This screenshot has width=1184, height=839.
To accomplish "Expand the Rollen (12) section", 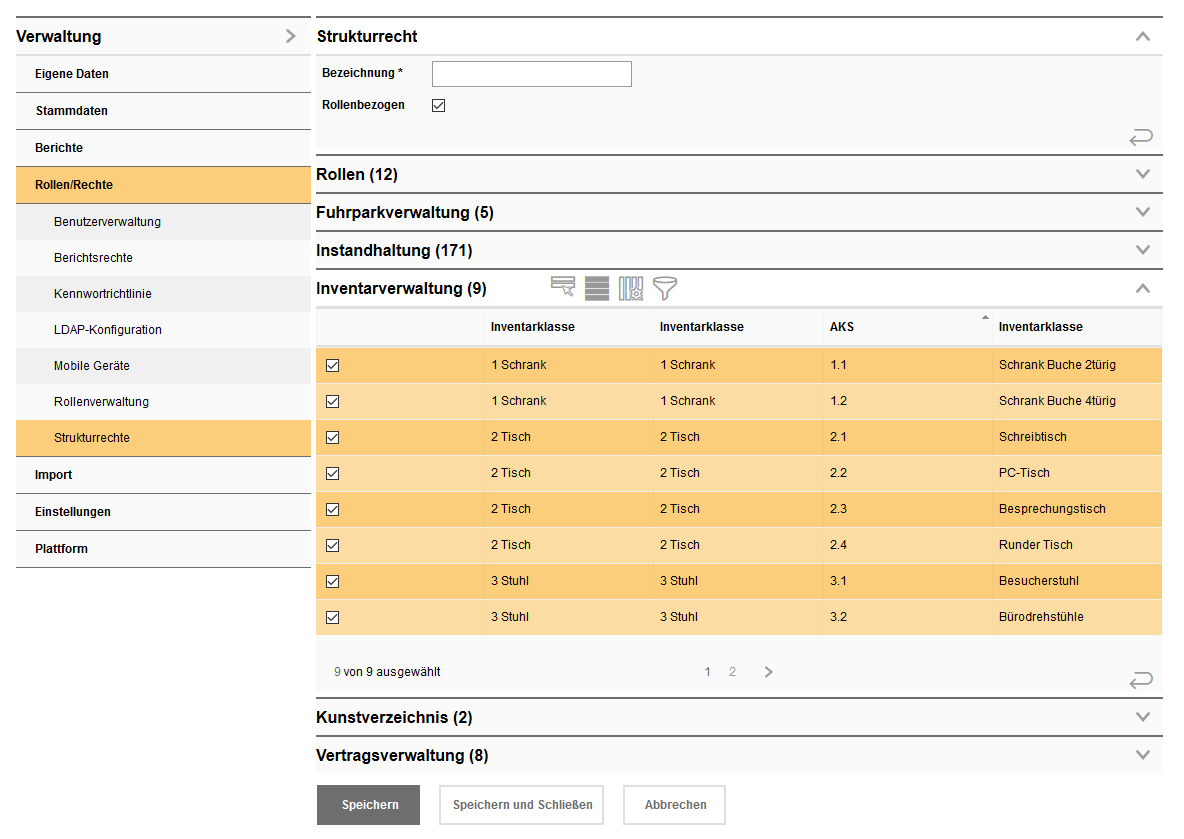I will coord(1142,173).
